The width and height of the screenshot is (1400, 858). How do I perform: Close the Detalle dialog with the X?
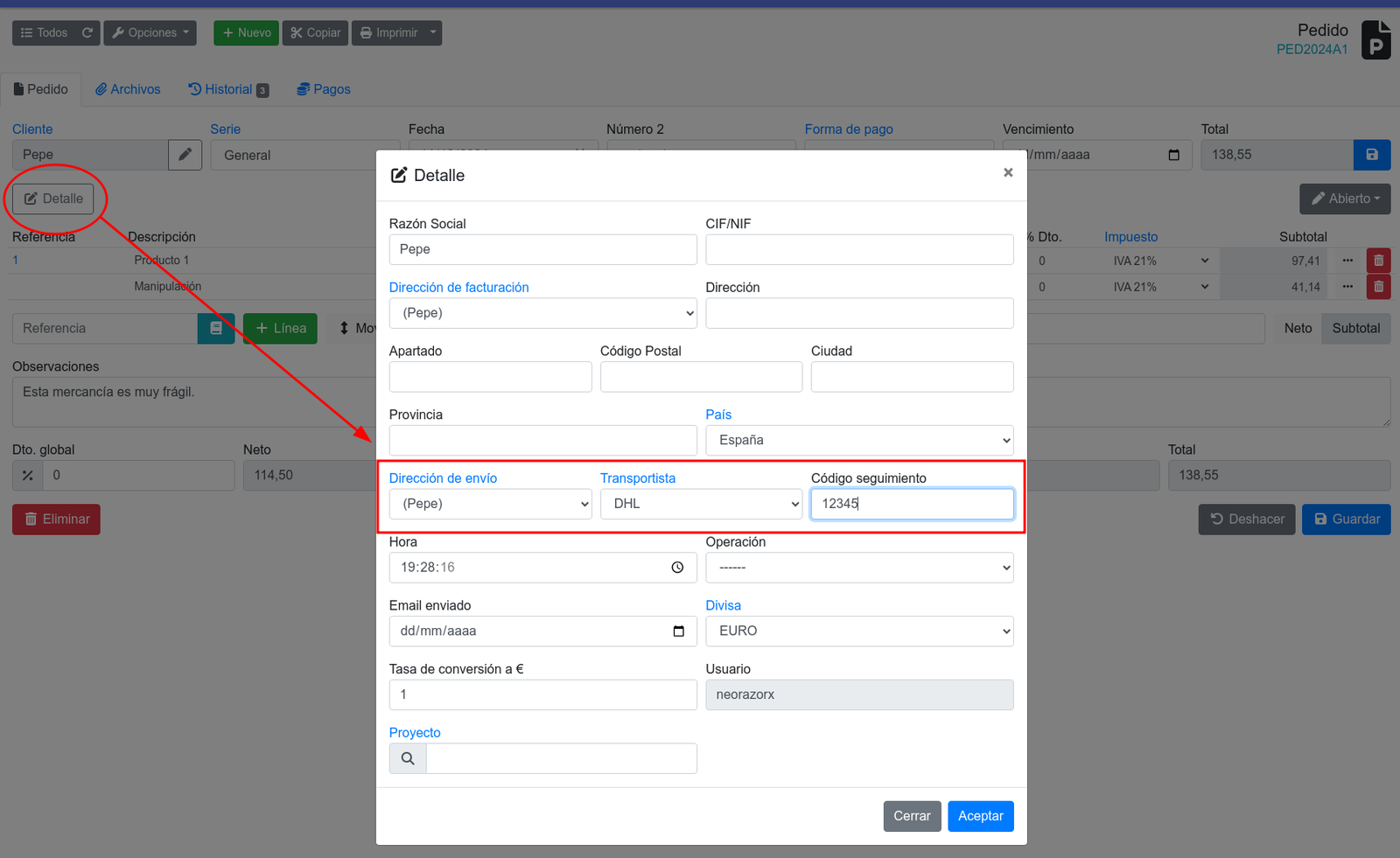(x=1008, y=172)
